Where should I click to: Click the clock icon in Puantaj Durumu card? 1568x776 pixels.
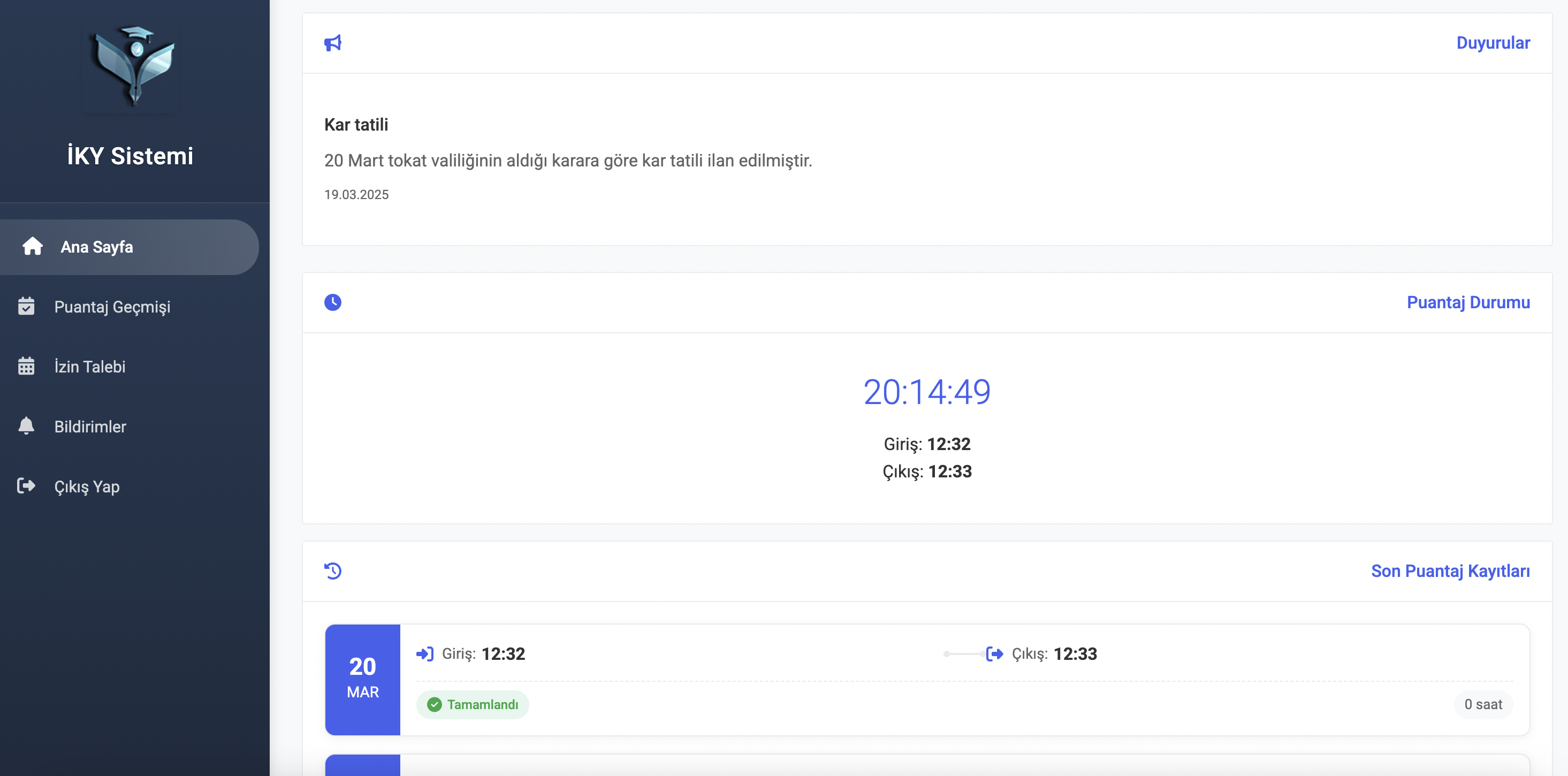pyautogui.click(x=333, y=302)
